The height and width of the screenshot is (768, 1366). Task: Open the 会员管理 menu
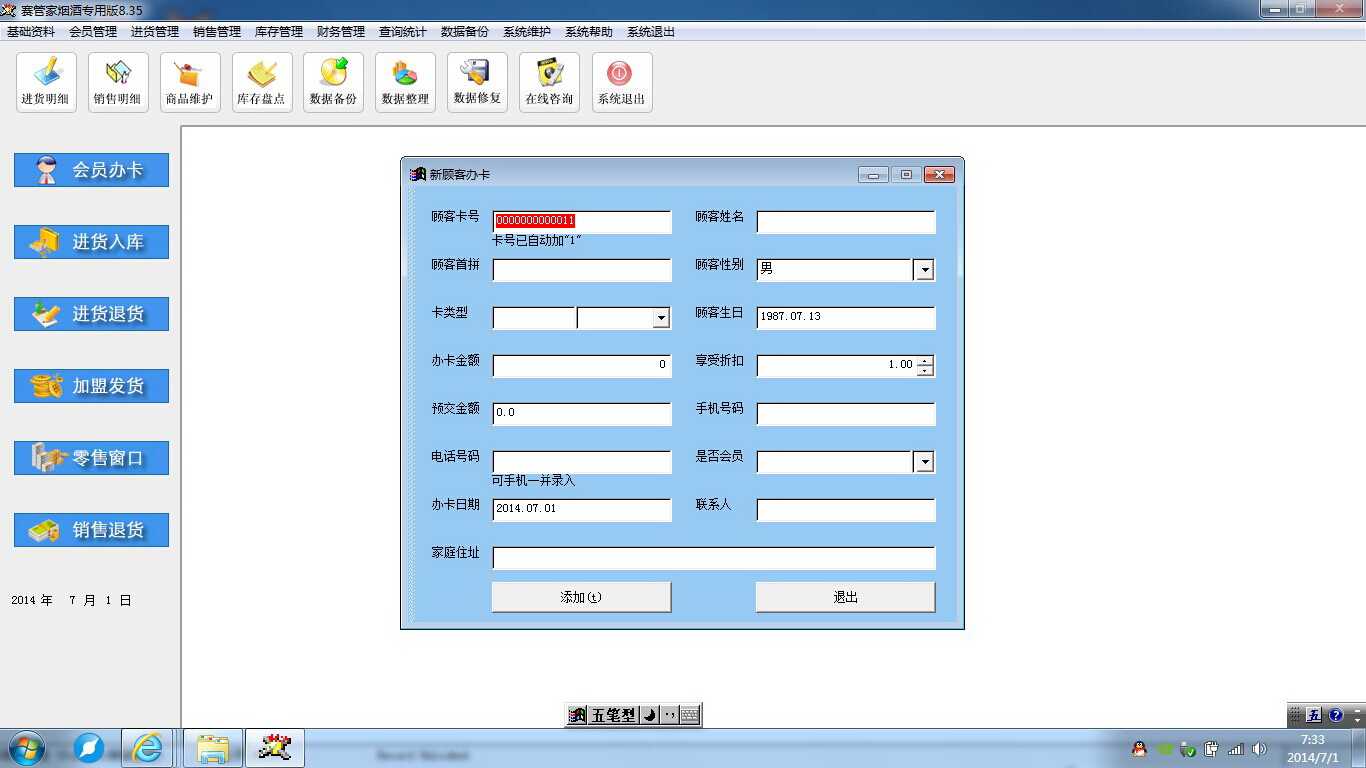pyautogui.click(x=93, y=32)
